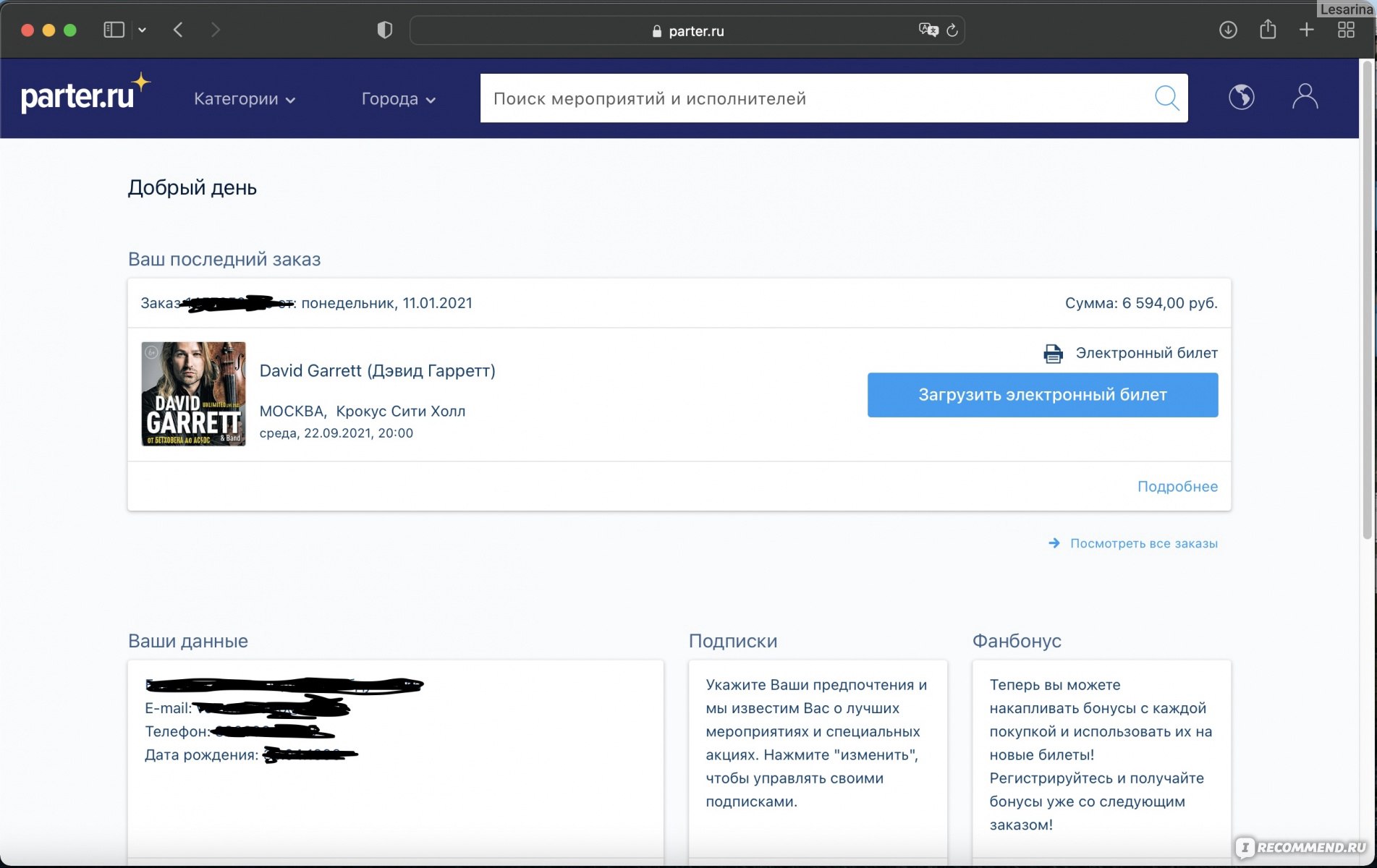1377x868 pixels.
Task: Open the user account profile icon
Action: tap(1305, 97)
